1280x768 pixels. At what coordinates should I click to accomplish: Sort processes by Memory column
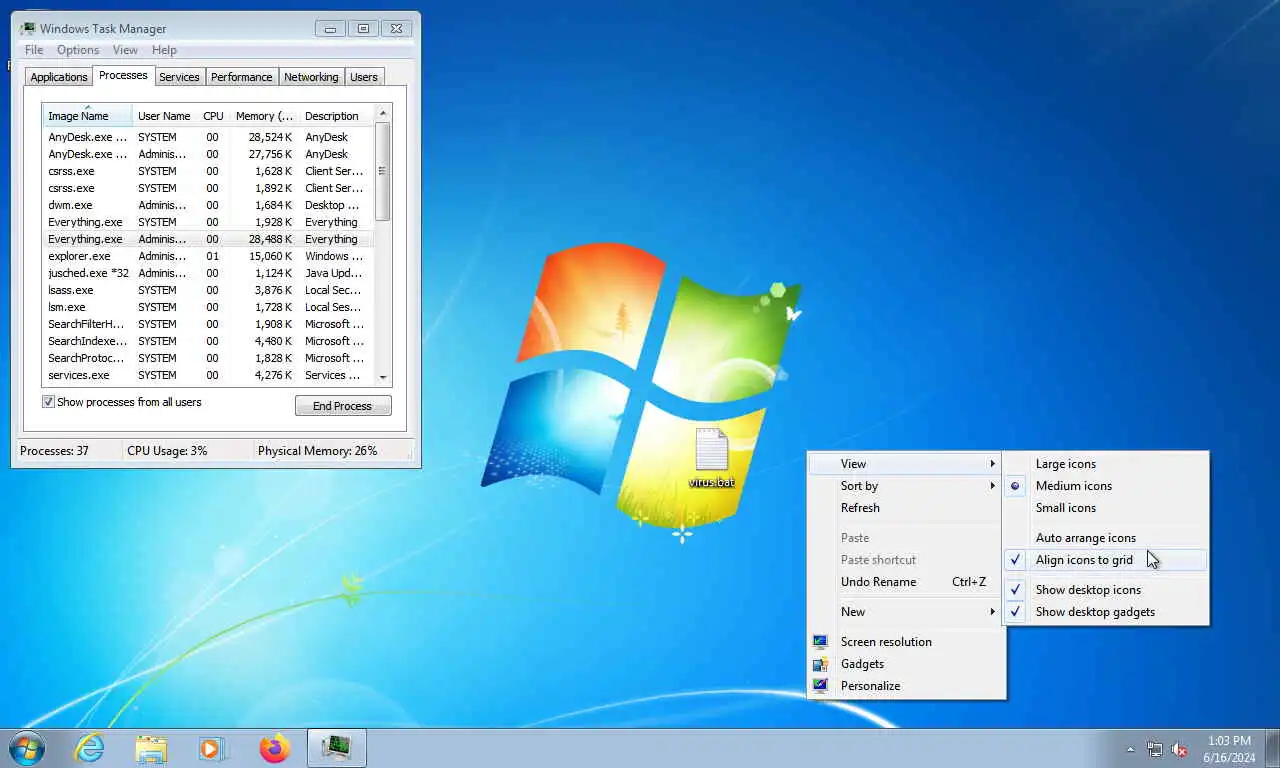[x=264, y=116]
